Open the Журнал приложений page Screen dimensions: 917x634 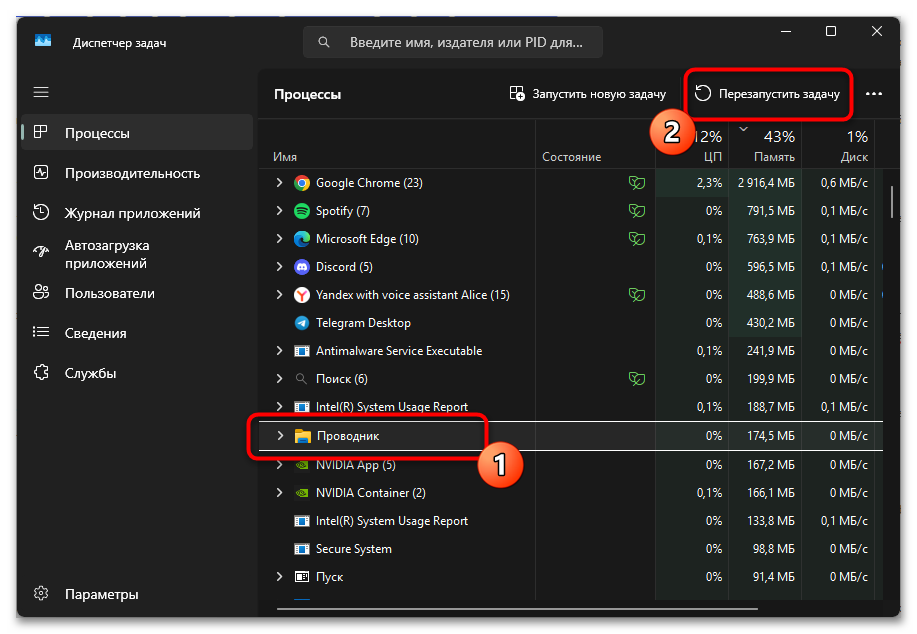pyautogui.click(x=137, y=213)
